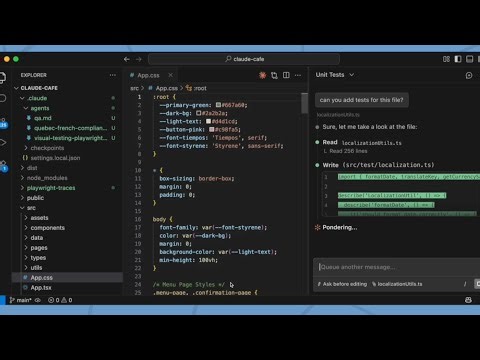This screenshot has height=360, width=480.
Task: Click the localizationUtils.ts attached file chip
Action: [397, 284]
